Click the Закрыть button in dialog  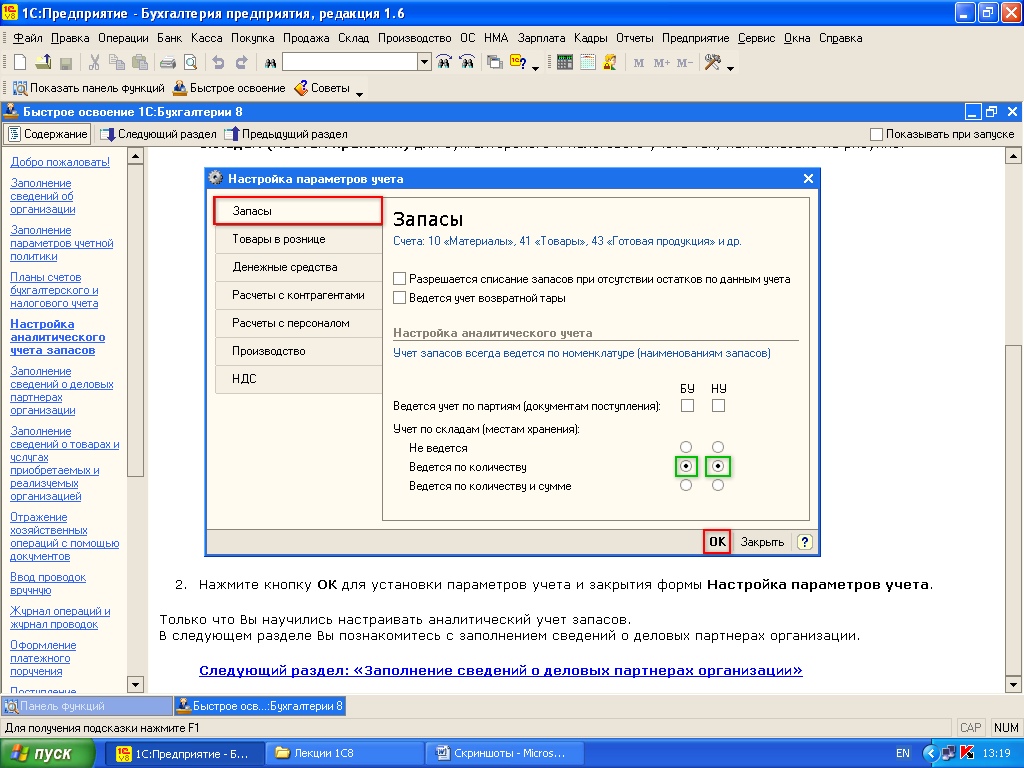761,541
